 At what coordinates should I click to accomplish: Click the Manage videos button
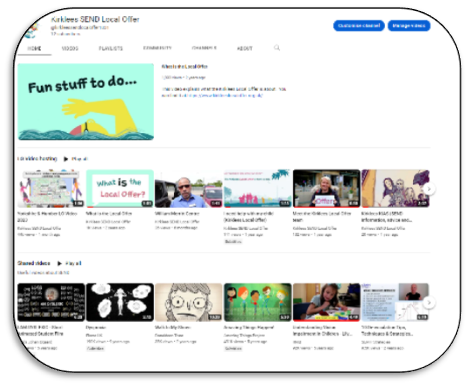tap(409, 26)
